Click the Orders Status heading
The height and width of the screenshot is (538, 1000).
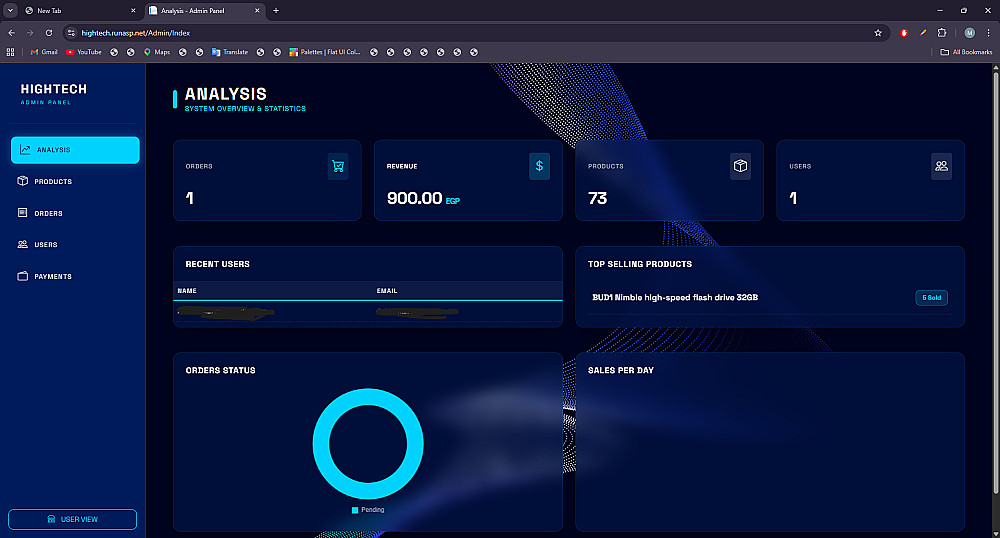click(x=220, y=370)
